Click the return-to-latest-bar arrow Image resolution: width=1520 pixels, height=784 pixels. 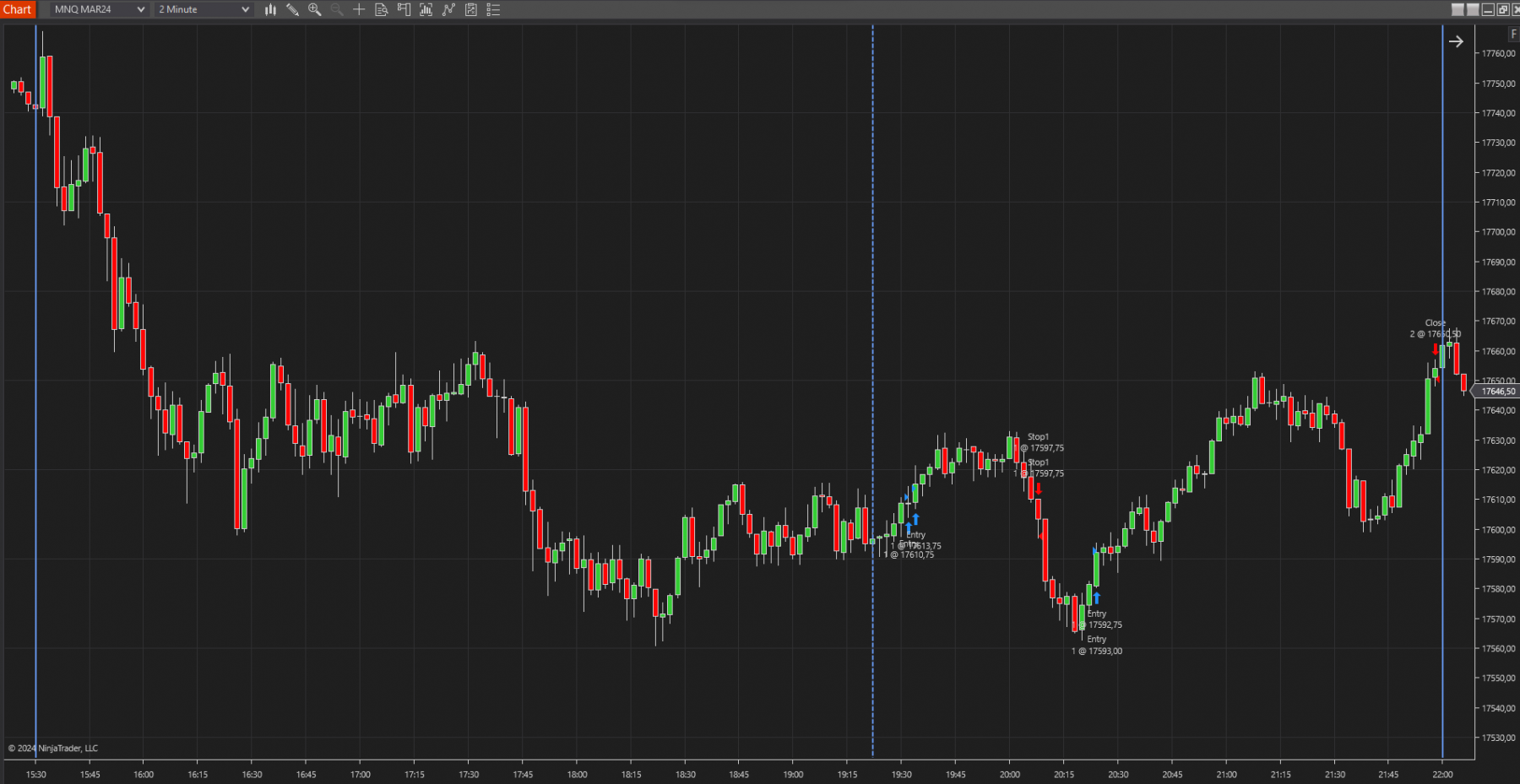[x=1456, y=41]
